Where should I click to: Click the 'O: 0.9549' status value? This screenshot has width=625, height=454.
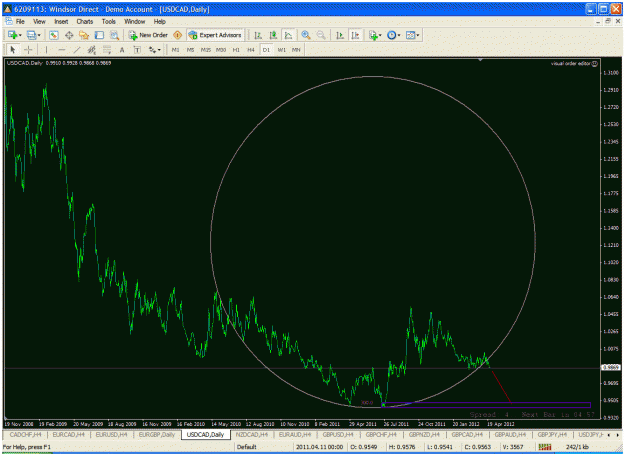[x=364, y=447]
